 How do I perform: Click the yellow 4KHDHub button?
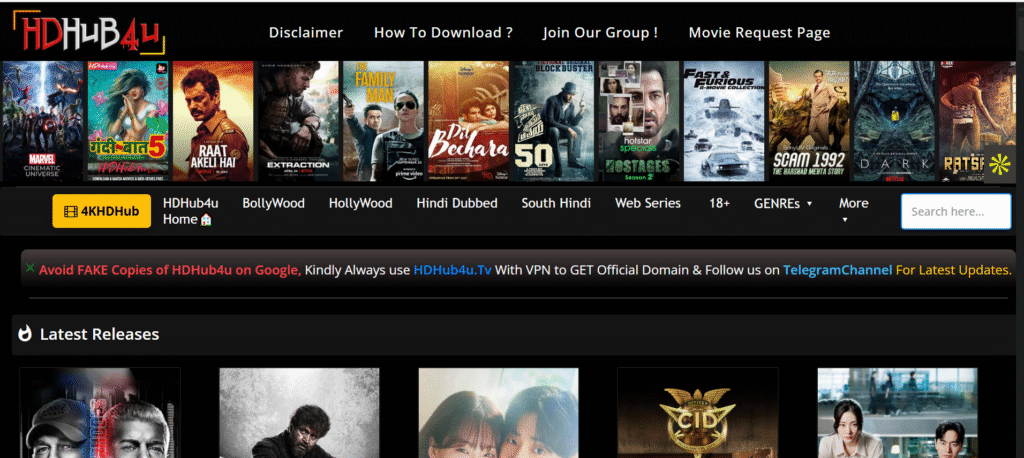(102, 211)
